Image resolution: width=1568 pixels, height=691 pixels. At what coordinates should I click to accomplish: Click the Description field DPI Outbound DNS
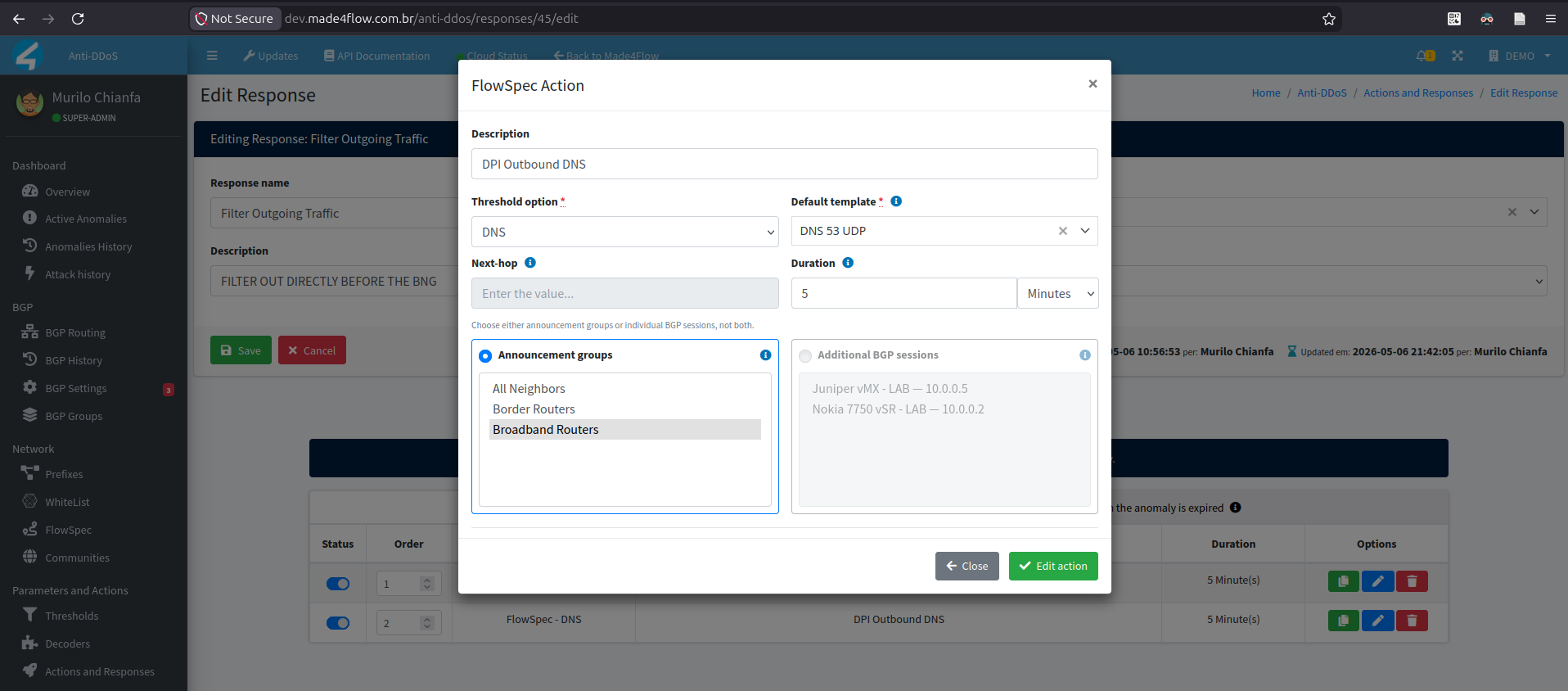pyautogui.click(x=785, y=164)
